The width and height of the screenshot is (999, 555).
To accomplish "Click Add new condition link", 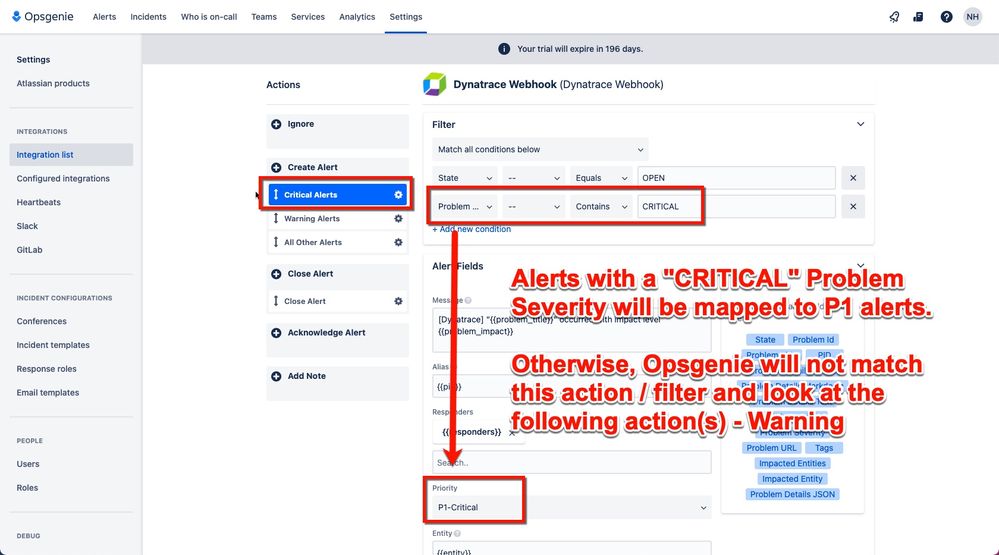I will point(471,229).
